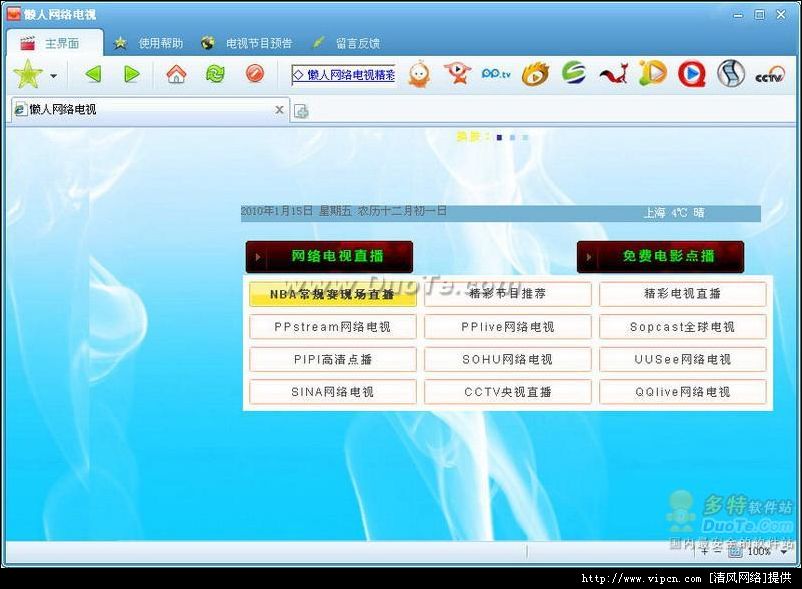Image resolution: width=802 pixels, height=589 pixels.
Task: Open UUSee网络电视
Action: click(683, 359)
